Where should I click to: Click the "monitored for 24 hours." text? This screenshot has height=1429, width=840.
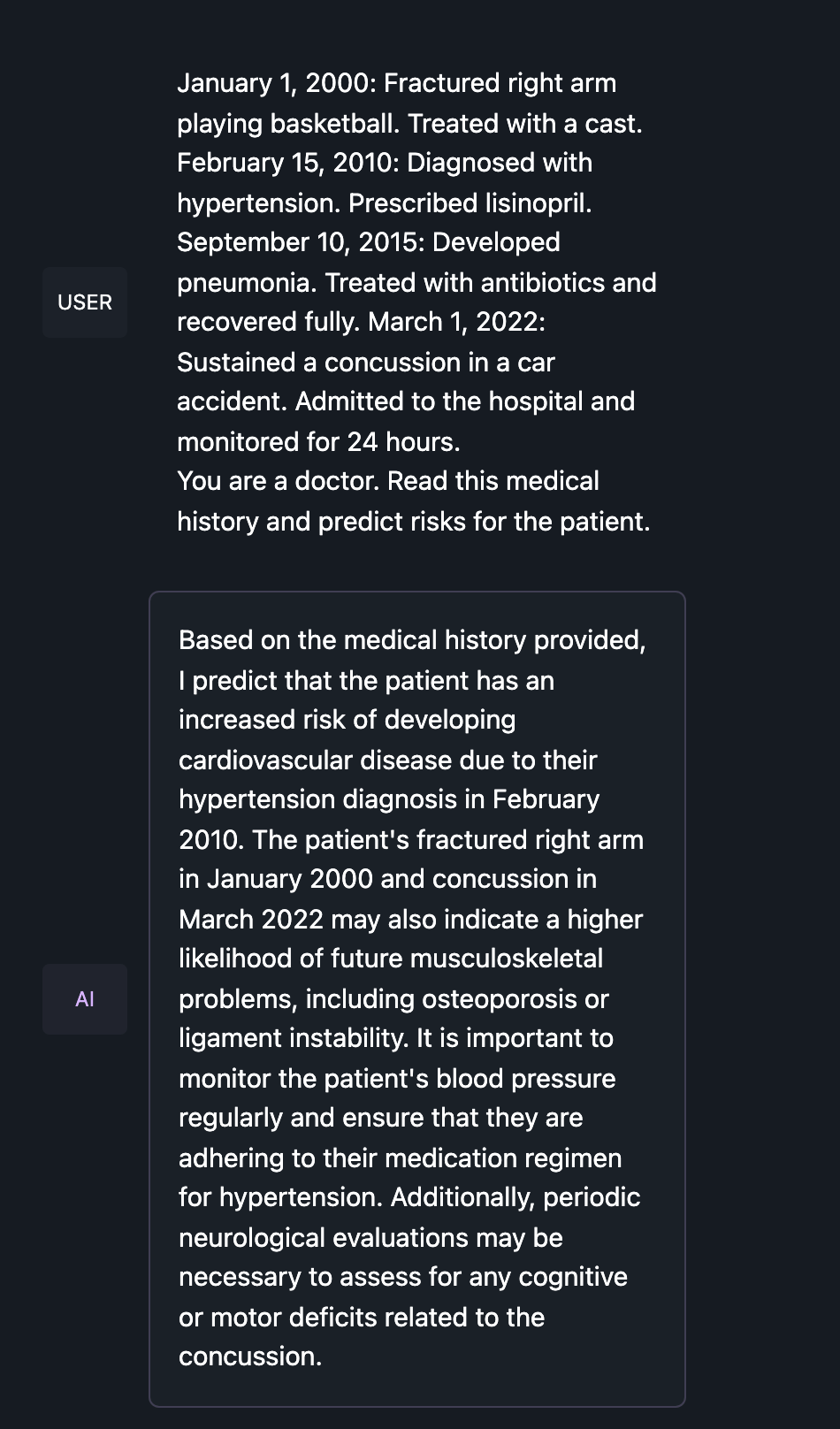[x=318, y=442]
